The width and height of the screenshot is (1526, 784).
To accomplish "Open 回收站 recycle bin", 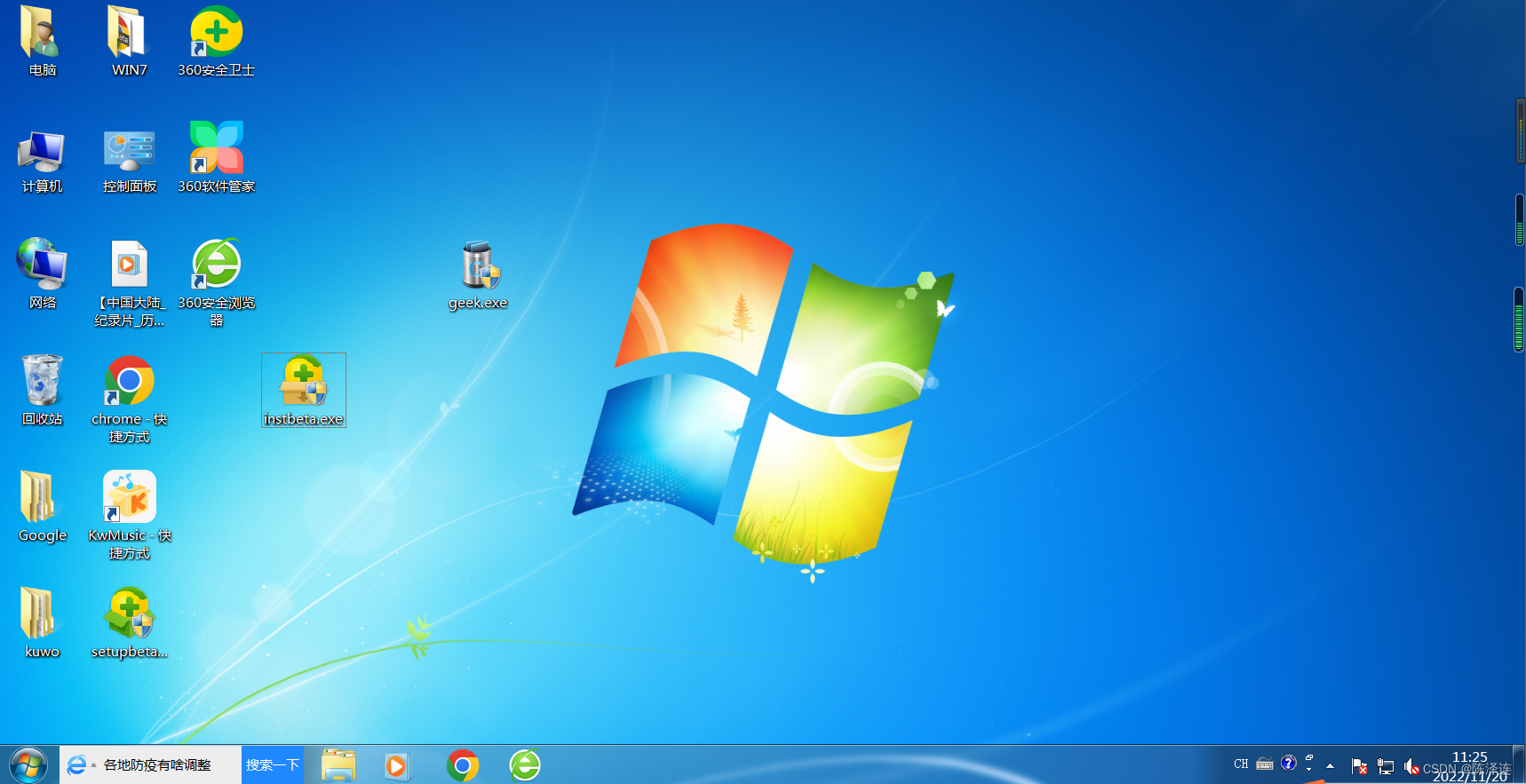I will tap(42, 391).
